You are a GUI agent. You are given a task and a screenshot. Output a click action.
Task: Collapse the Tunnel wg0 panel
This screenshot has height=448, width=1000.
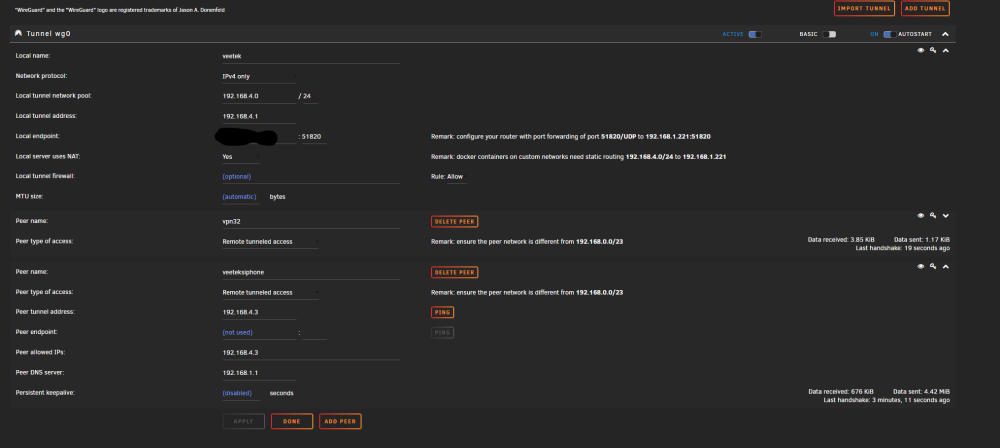(946, 34)
